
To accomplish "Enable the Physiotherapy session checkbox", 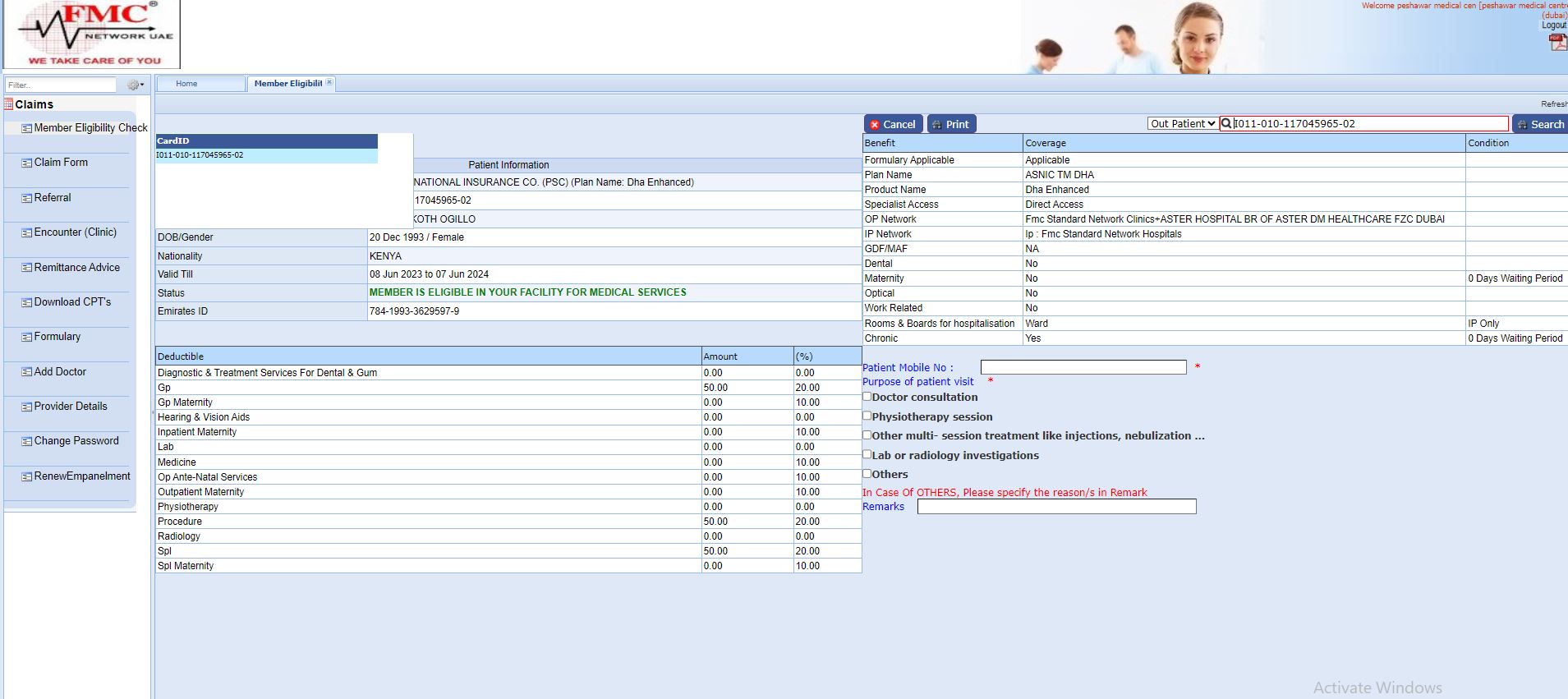I will point(867,416).
